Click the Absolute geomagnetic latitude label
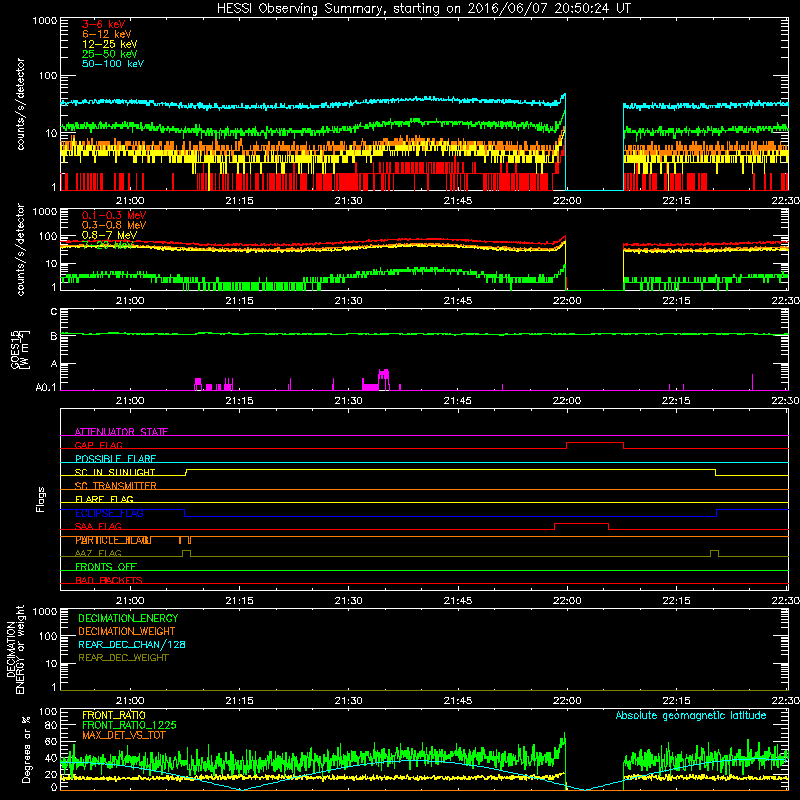This screenshot has width=800, height=800. point(691,715)
